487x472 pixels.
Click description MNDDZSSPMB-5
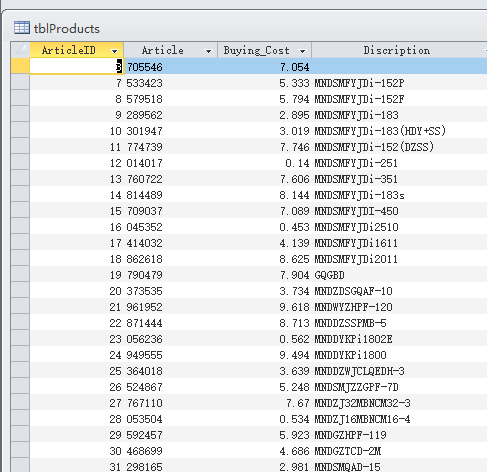pyautogui.click(x=350, y=323)
